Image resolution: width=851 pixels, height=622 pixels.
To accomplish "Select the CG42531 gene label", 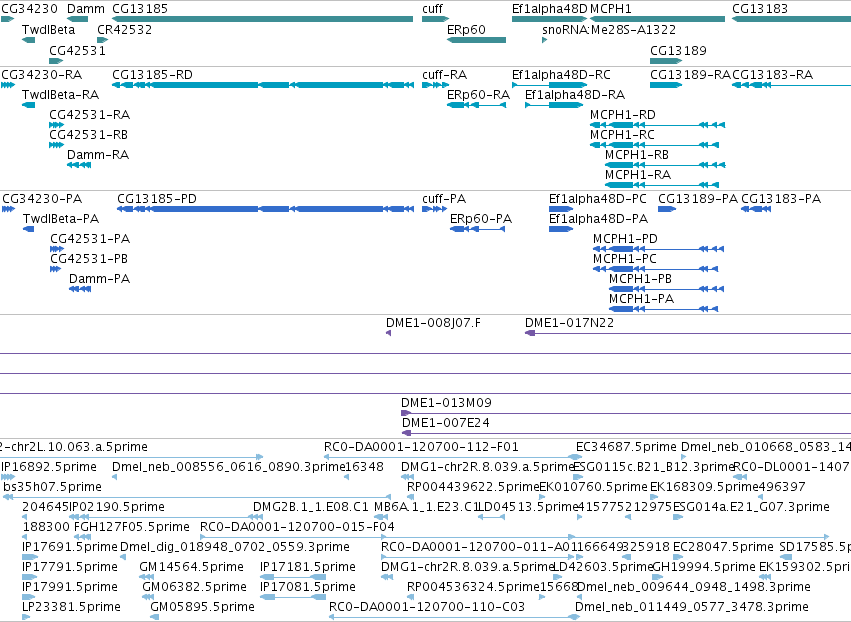I will (78, 51).
